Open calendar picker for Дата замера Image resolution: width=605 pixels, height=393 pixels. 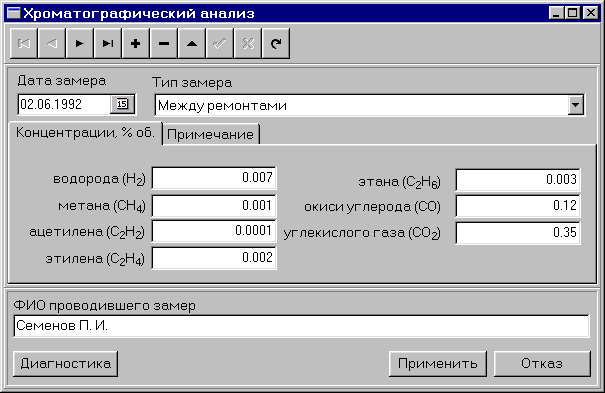tap(122, 104)
